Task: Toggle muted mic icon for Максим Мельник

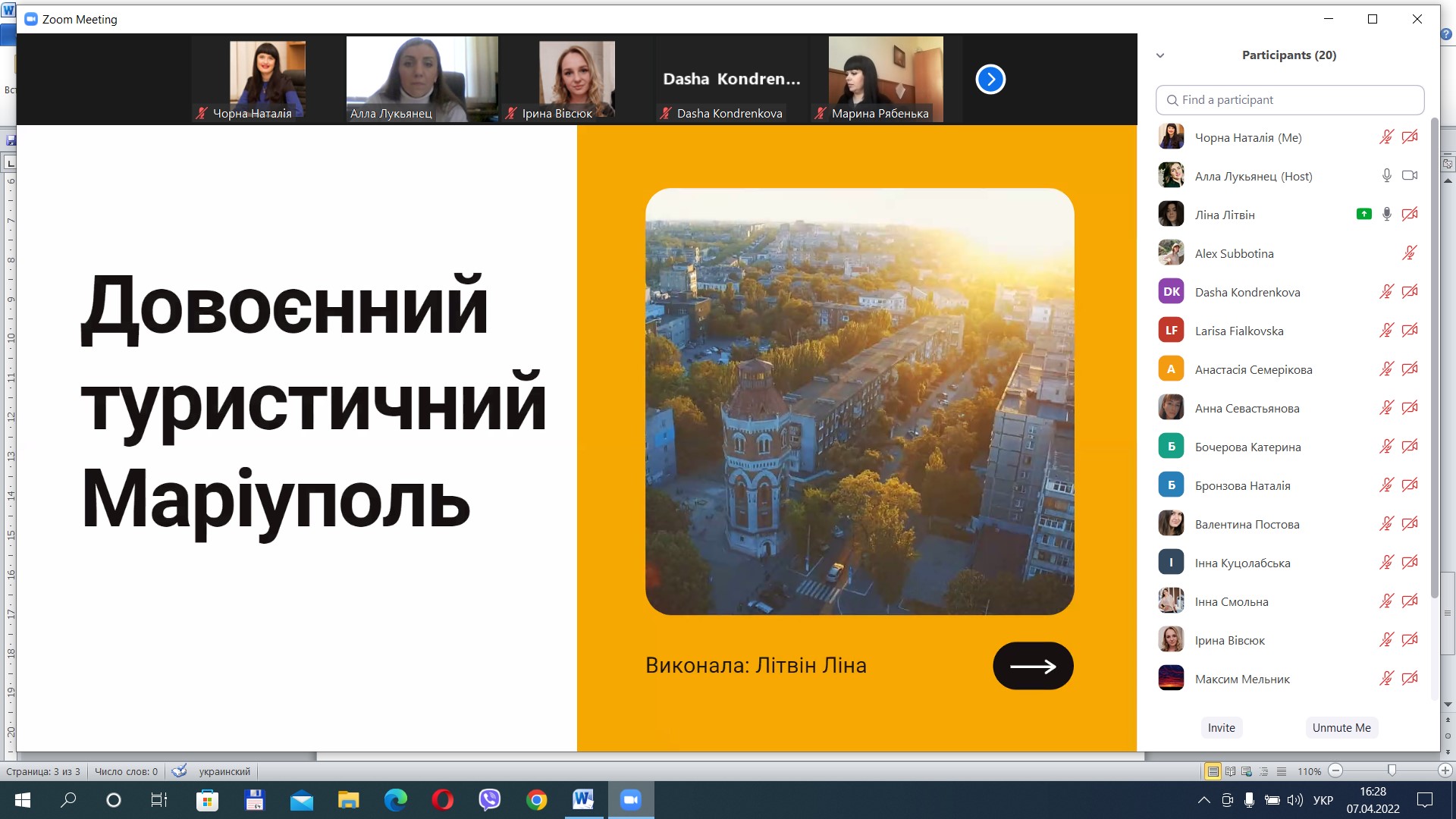Action: [1386, 679]
